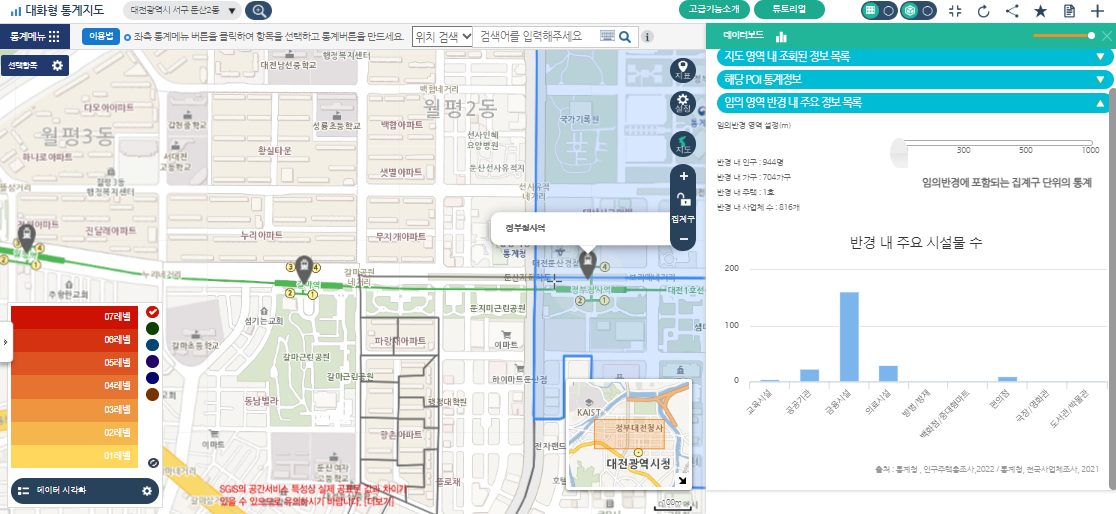Click the refresh/reset icon
Image resolution: width=1116 pixels, height=514 pixels.
[x=983, y=11]
